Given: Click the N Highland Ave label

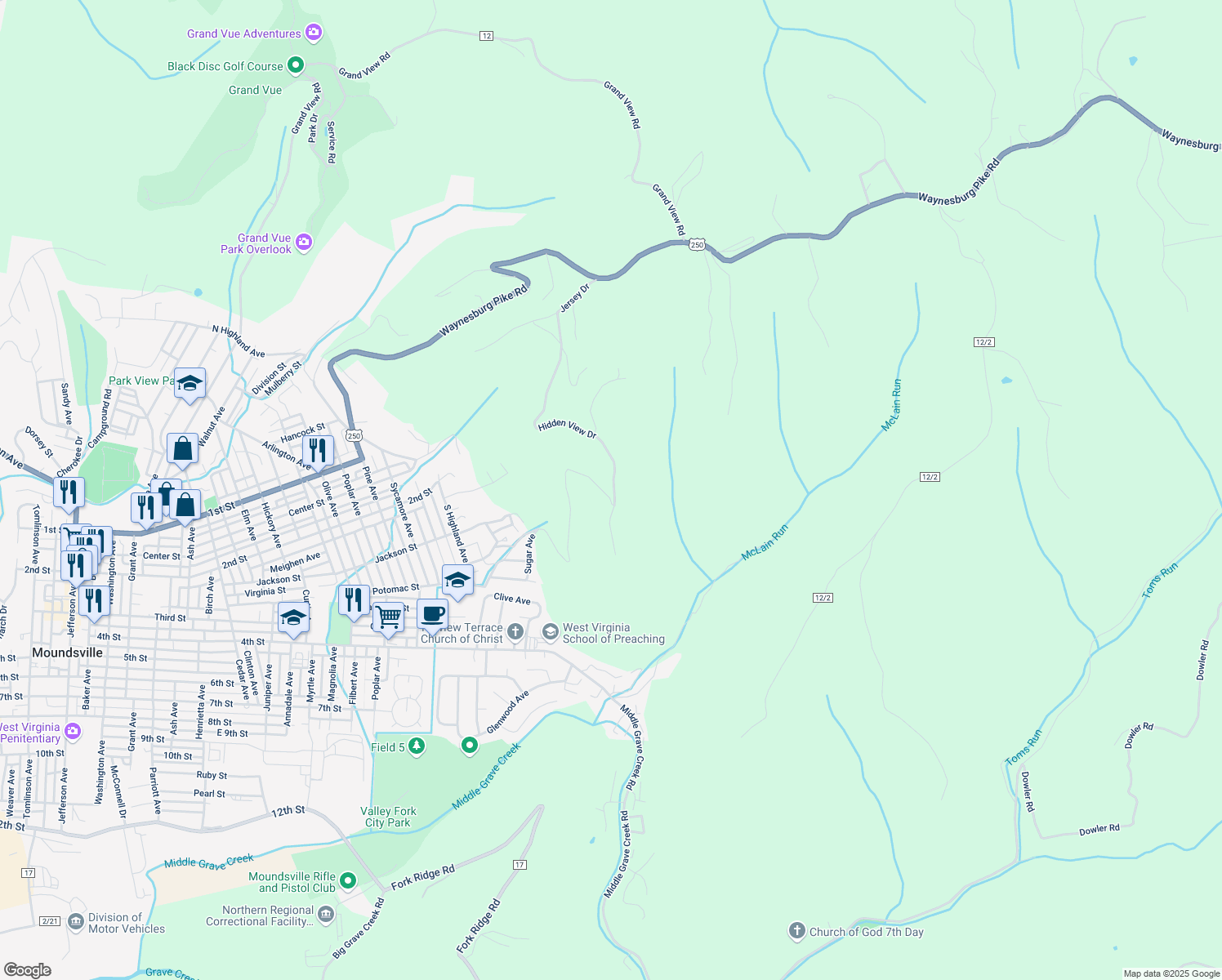Looking at the screenshot, I should [239, 341].
